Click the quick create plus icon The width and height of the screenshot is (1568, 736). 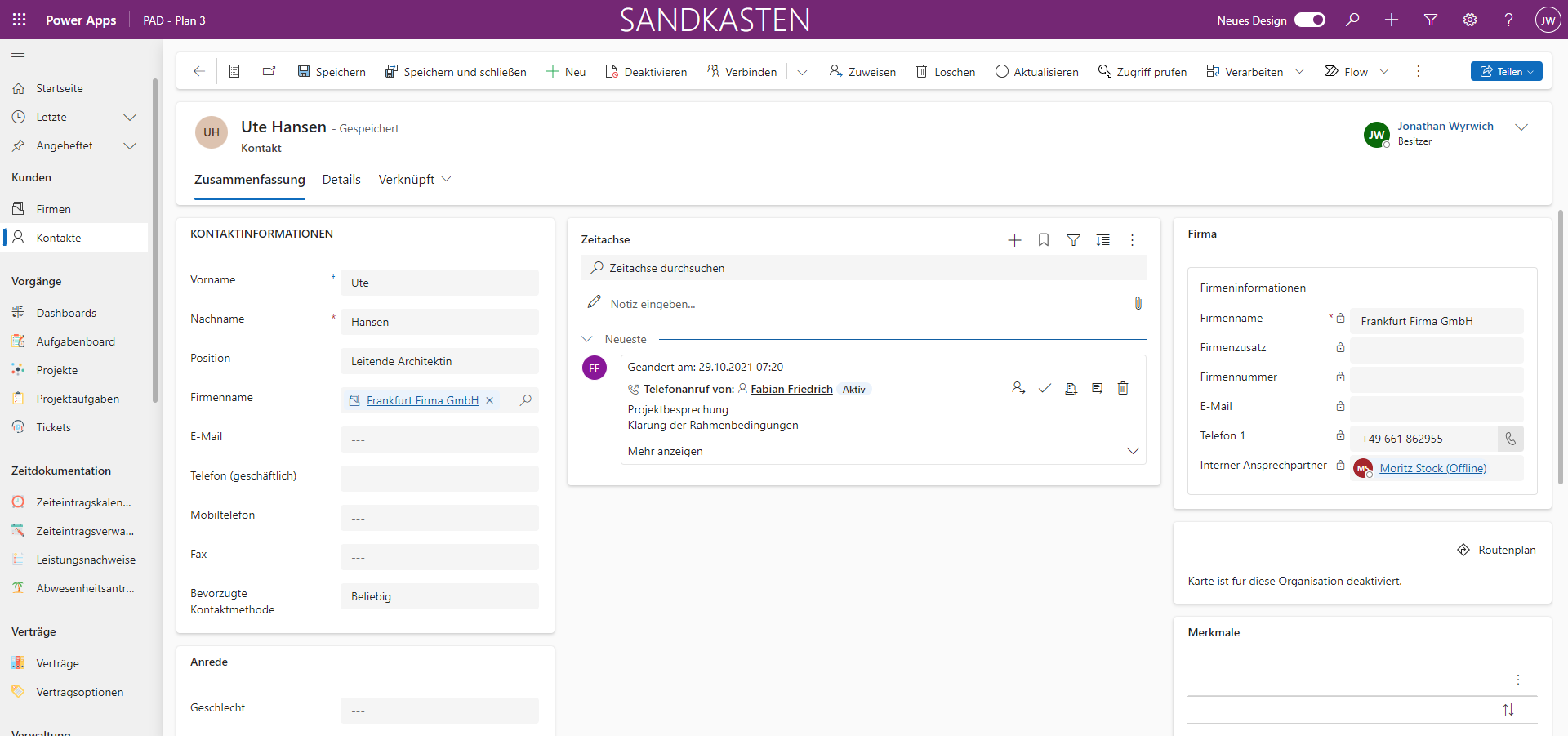(1392, 20)
